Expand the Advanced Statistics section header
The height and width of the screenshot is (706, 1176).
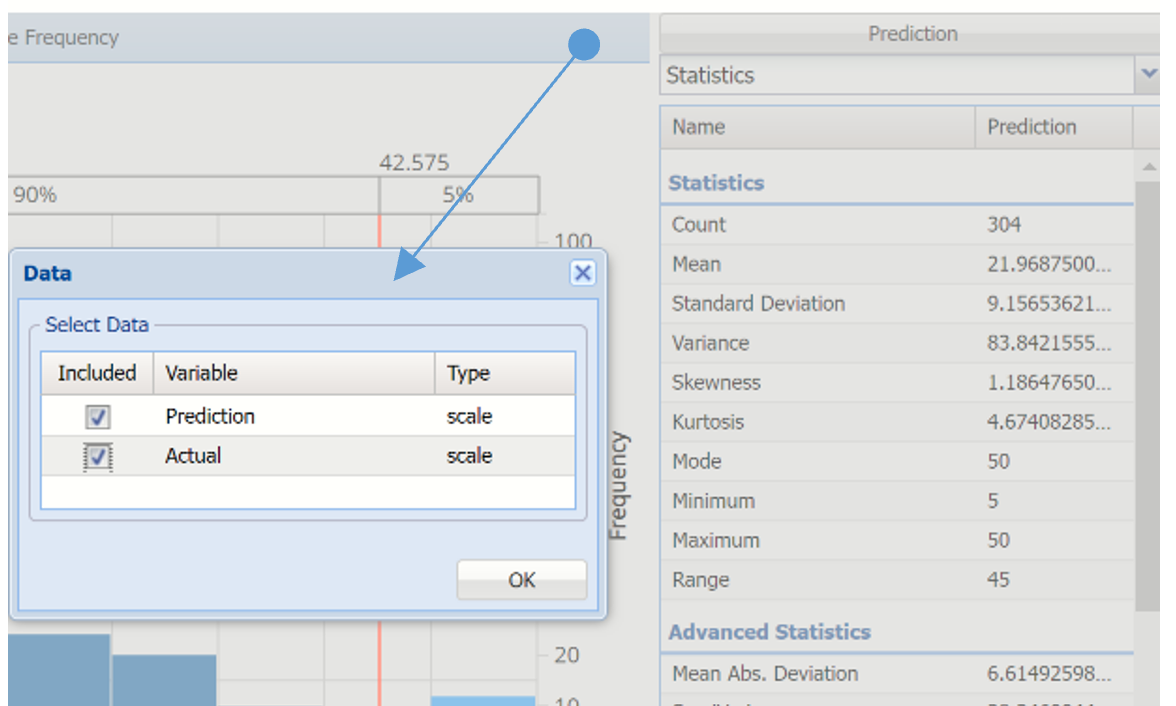pyautogui.click(x=769, y=632)
